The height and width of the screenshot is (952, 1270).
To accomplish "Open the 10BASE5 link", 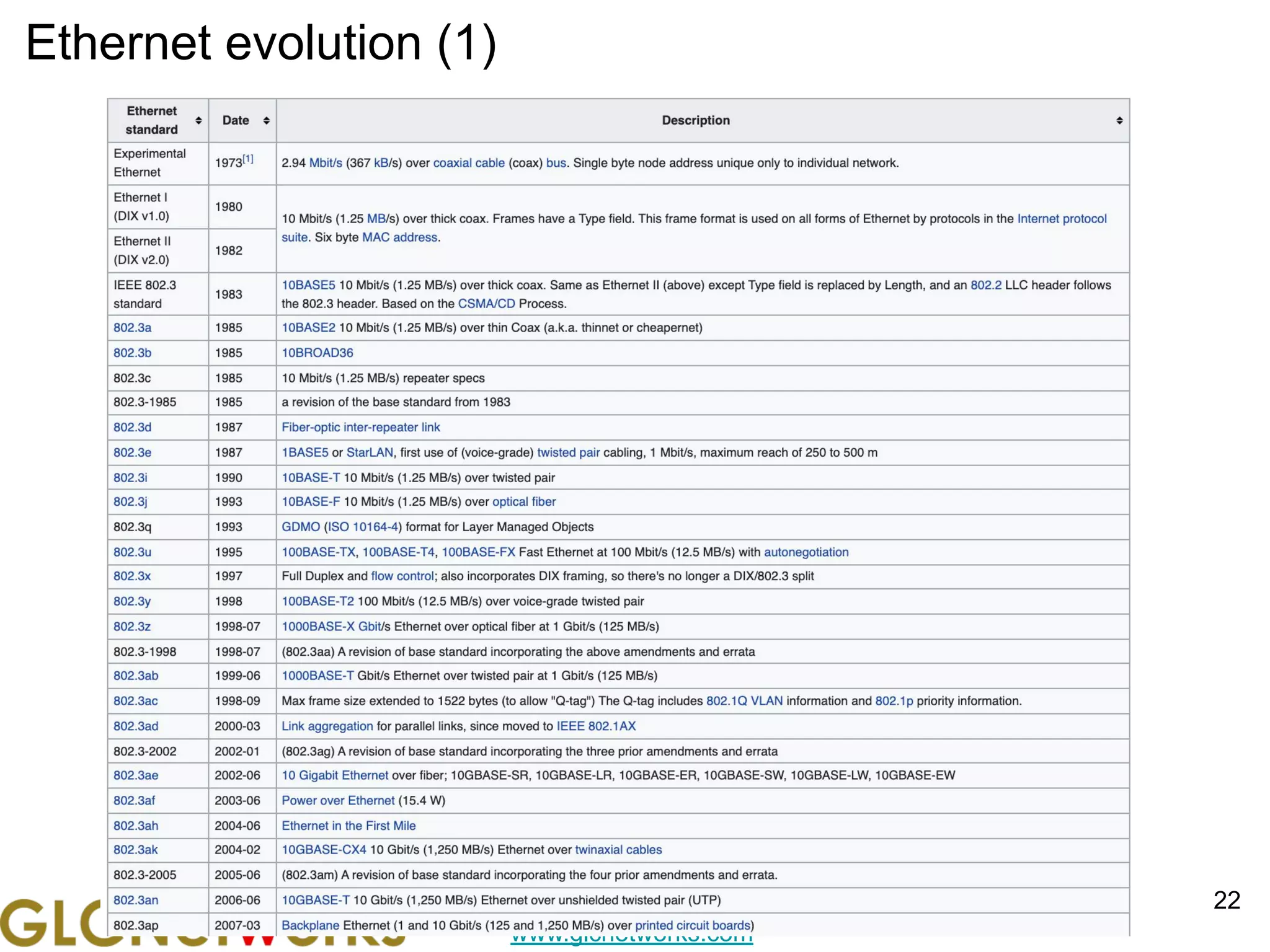I will click(x=308, y=285).
